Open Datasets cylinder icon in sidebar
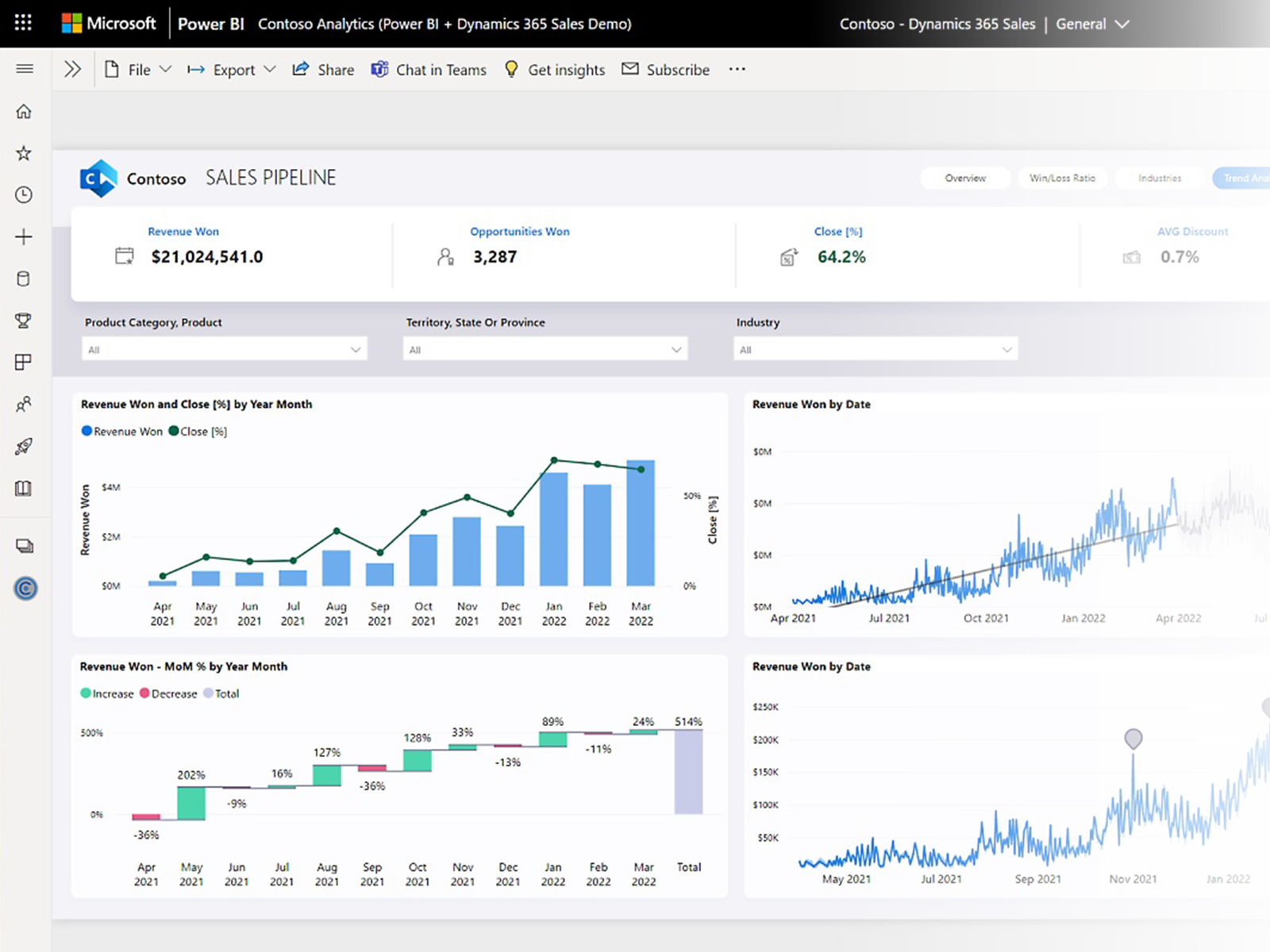The height and width of the screenshot is (952, 1270). (24, 278)
